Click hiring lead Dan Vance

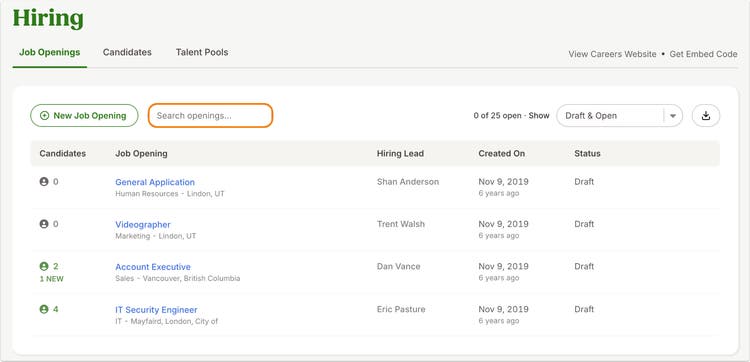(398, 266)
